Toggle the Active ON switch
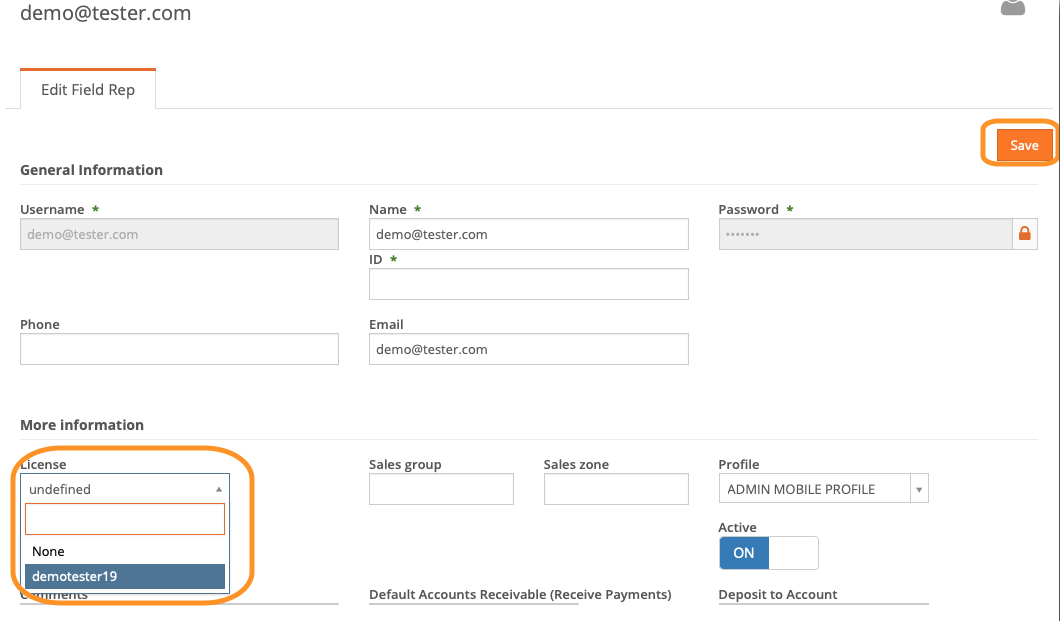The image size is (1060, 621). click(768, 553)
